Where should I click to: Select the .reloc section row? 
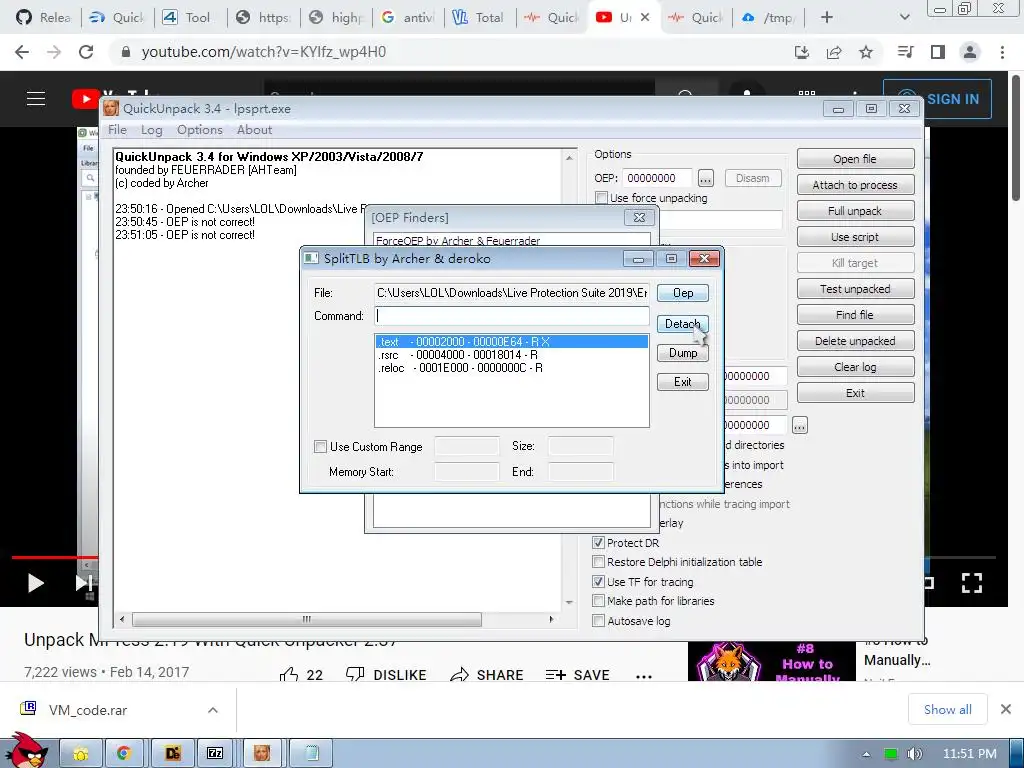tap(512, 368)
